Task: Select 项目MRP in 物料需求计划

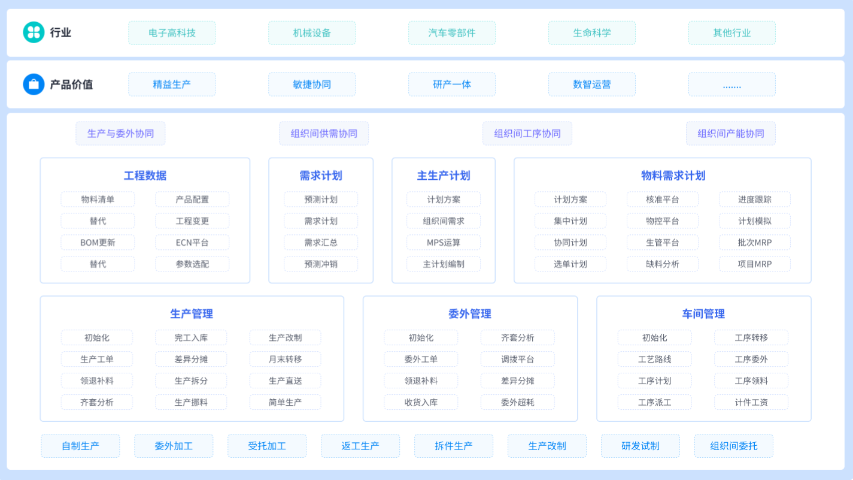Action: 755,264
